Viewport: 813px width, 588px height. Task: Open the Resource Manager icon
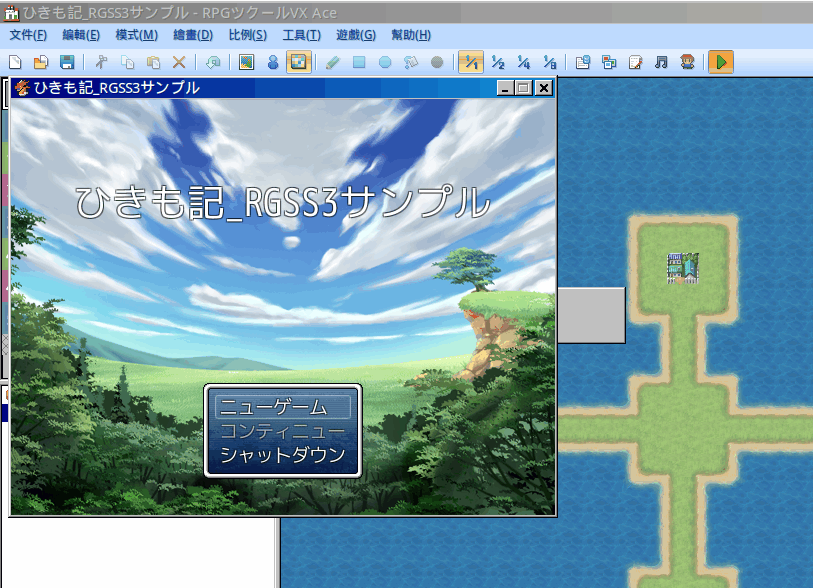pos(609,63)
